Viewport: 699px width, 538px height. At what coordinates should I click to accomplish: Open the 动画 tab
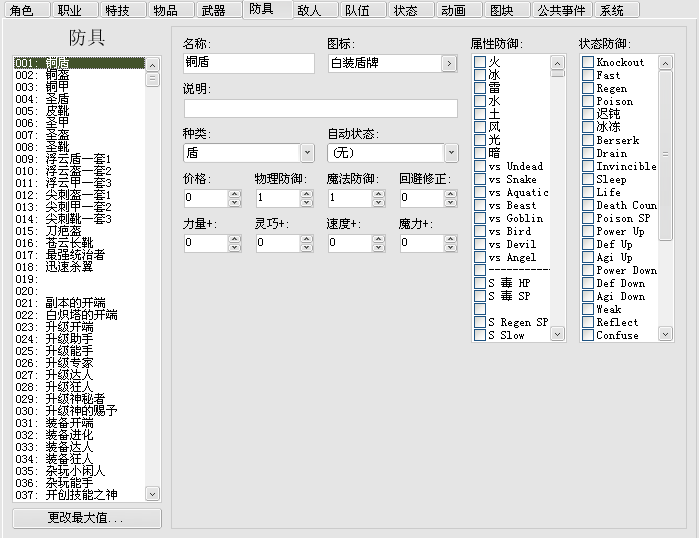tap(459, 10)
